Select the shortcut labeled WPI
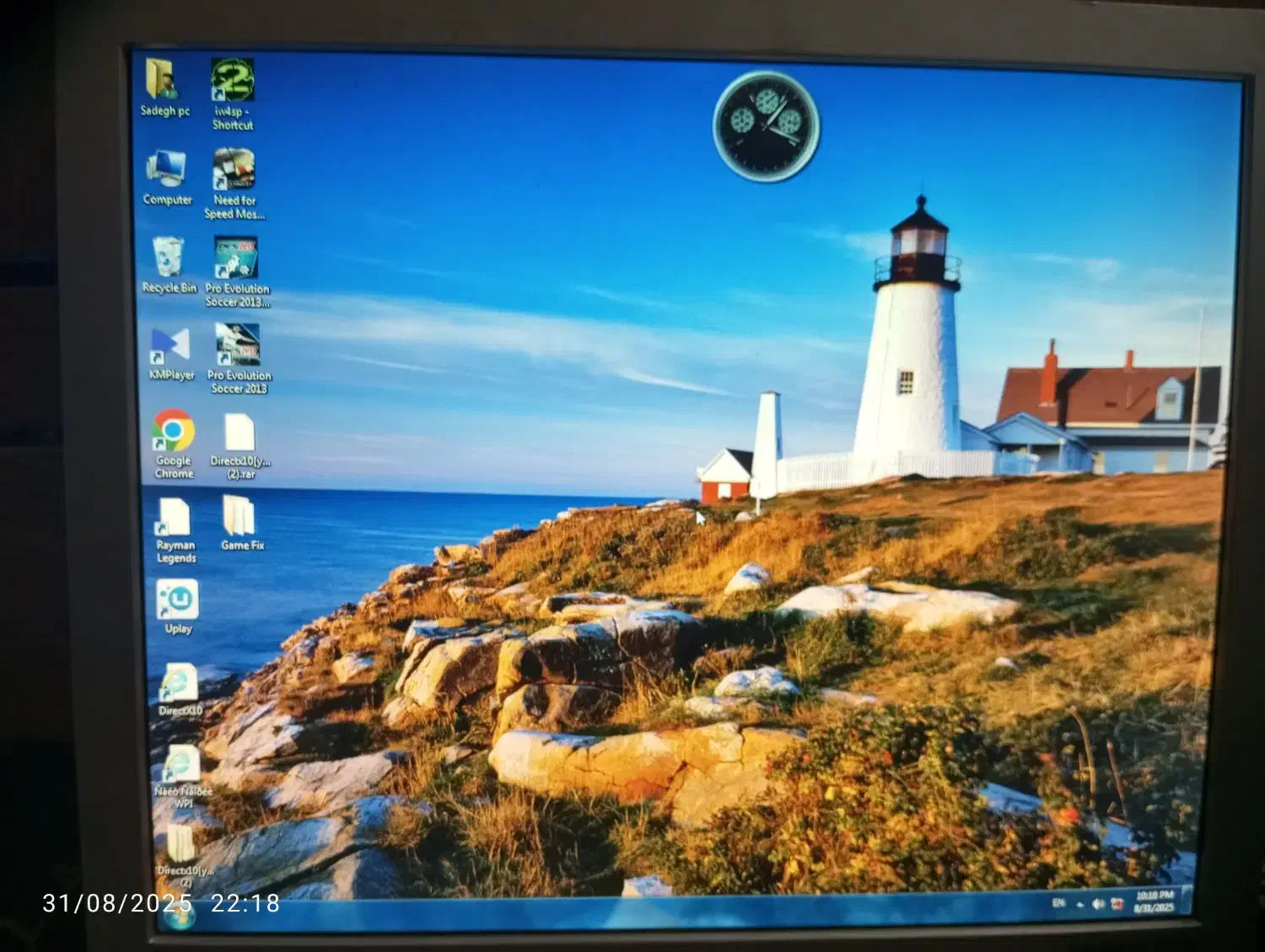Viewport: 1265px width, 952px height. (x=183, y=777)
